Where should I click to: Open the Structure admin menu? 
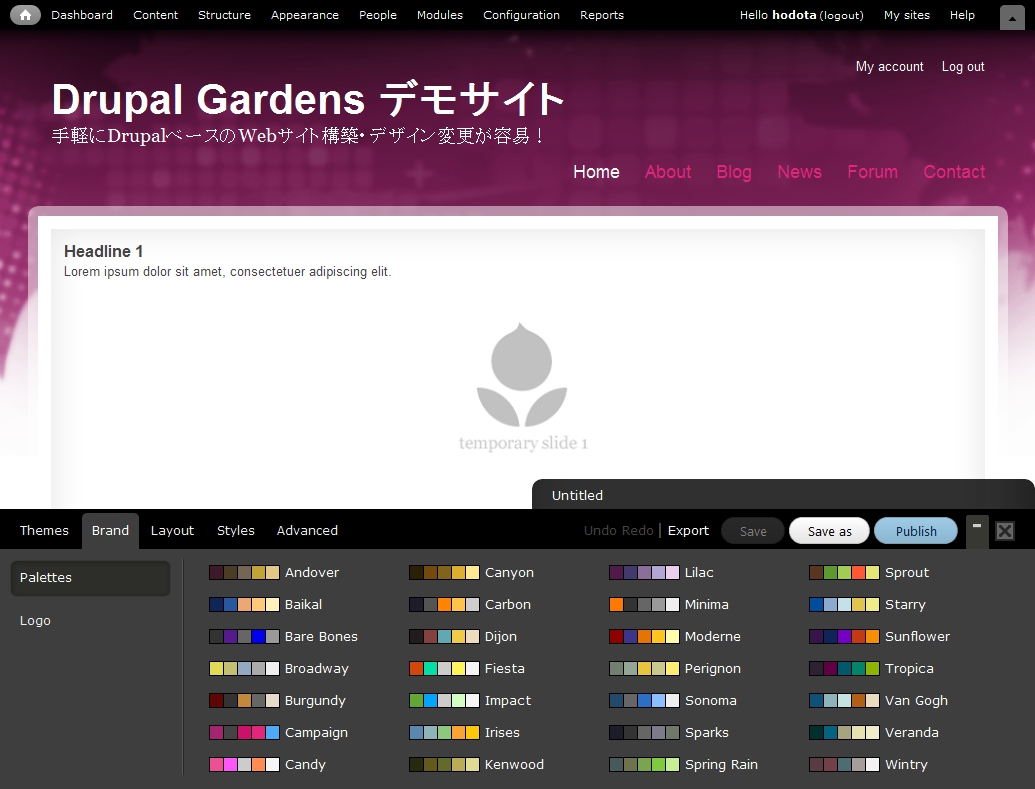(224, 15)
